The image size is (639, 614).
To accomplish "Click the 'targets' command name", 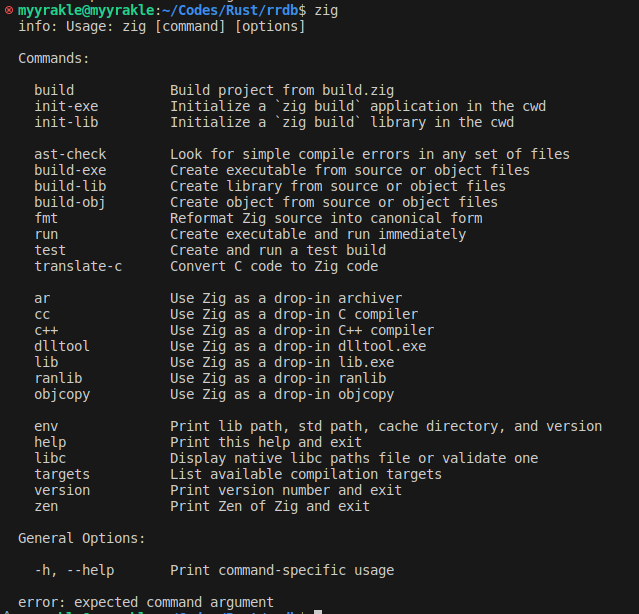I will 62,474.
